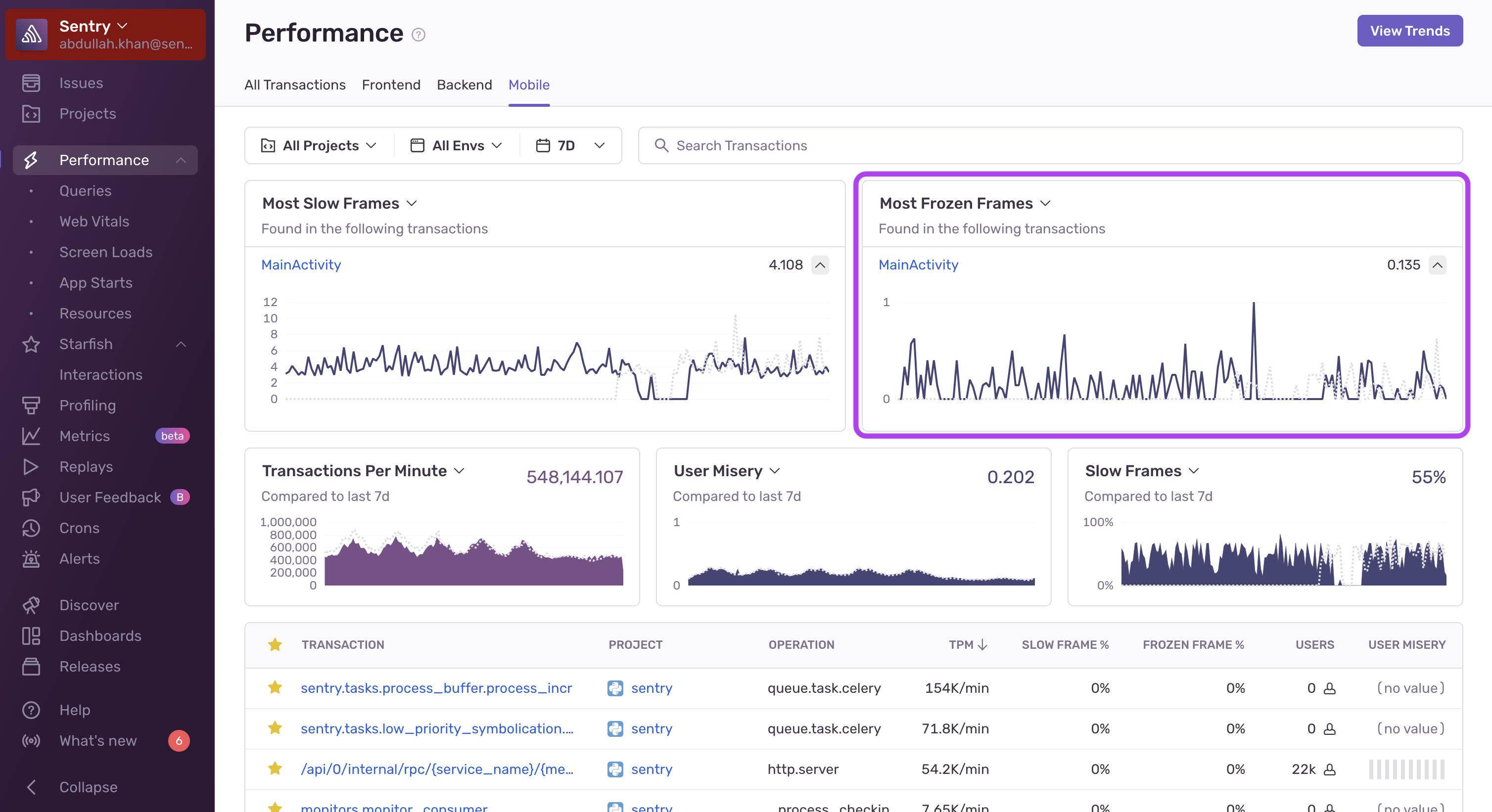Switch to the Backend tab

464,85
